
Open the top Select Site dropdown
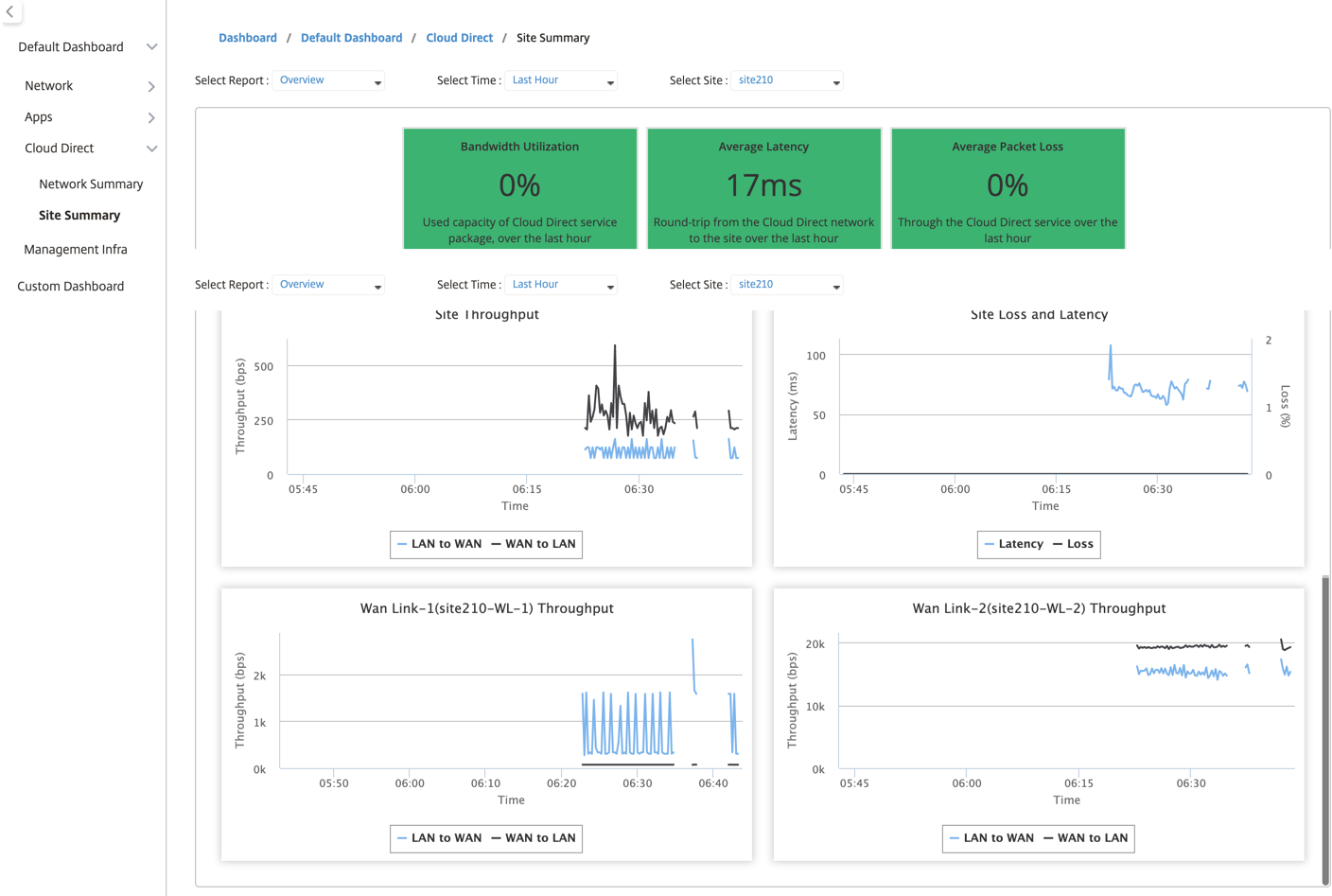click(787, 80)
